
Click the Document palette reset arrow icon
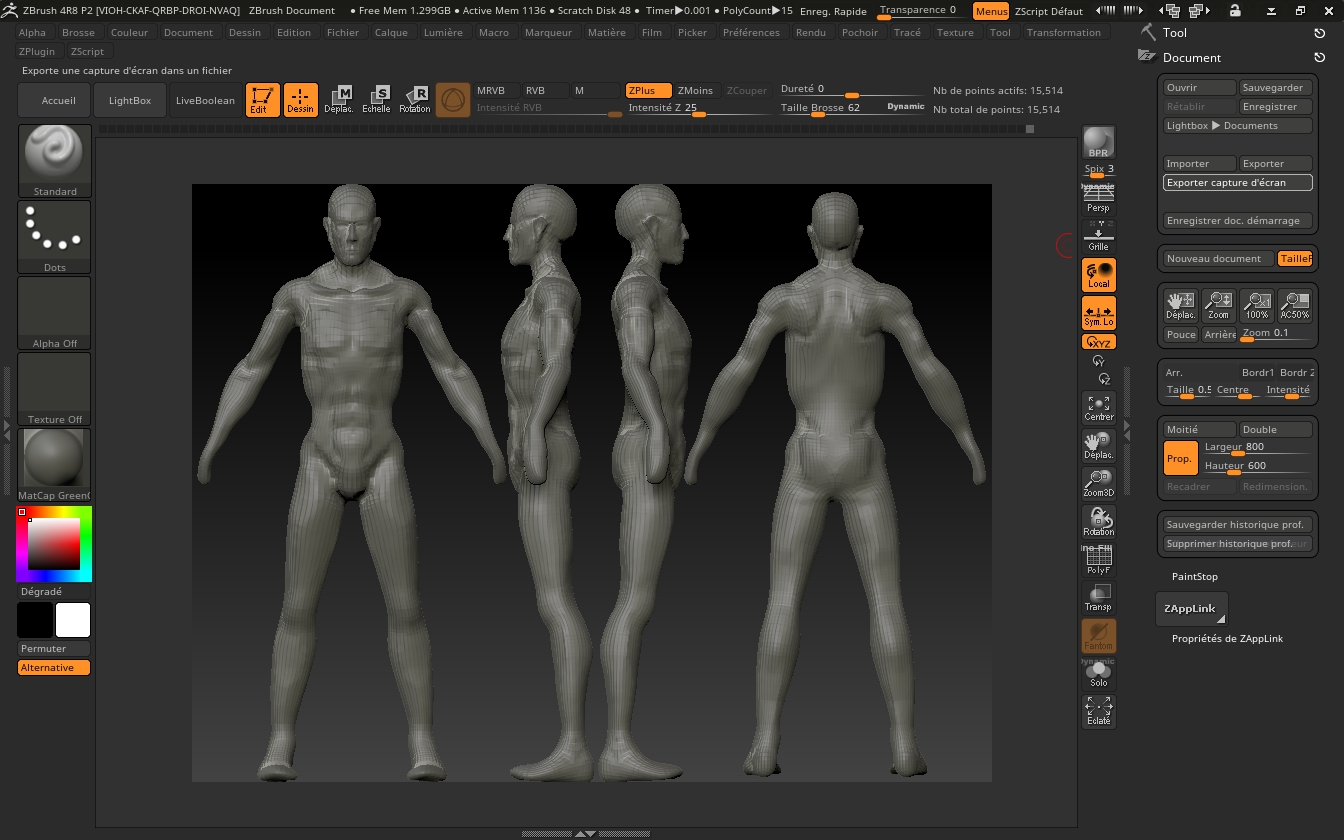(x=1319, y=57)
